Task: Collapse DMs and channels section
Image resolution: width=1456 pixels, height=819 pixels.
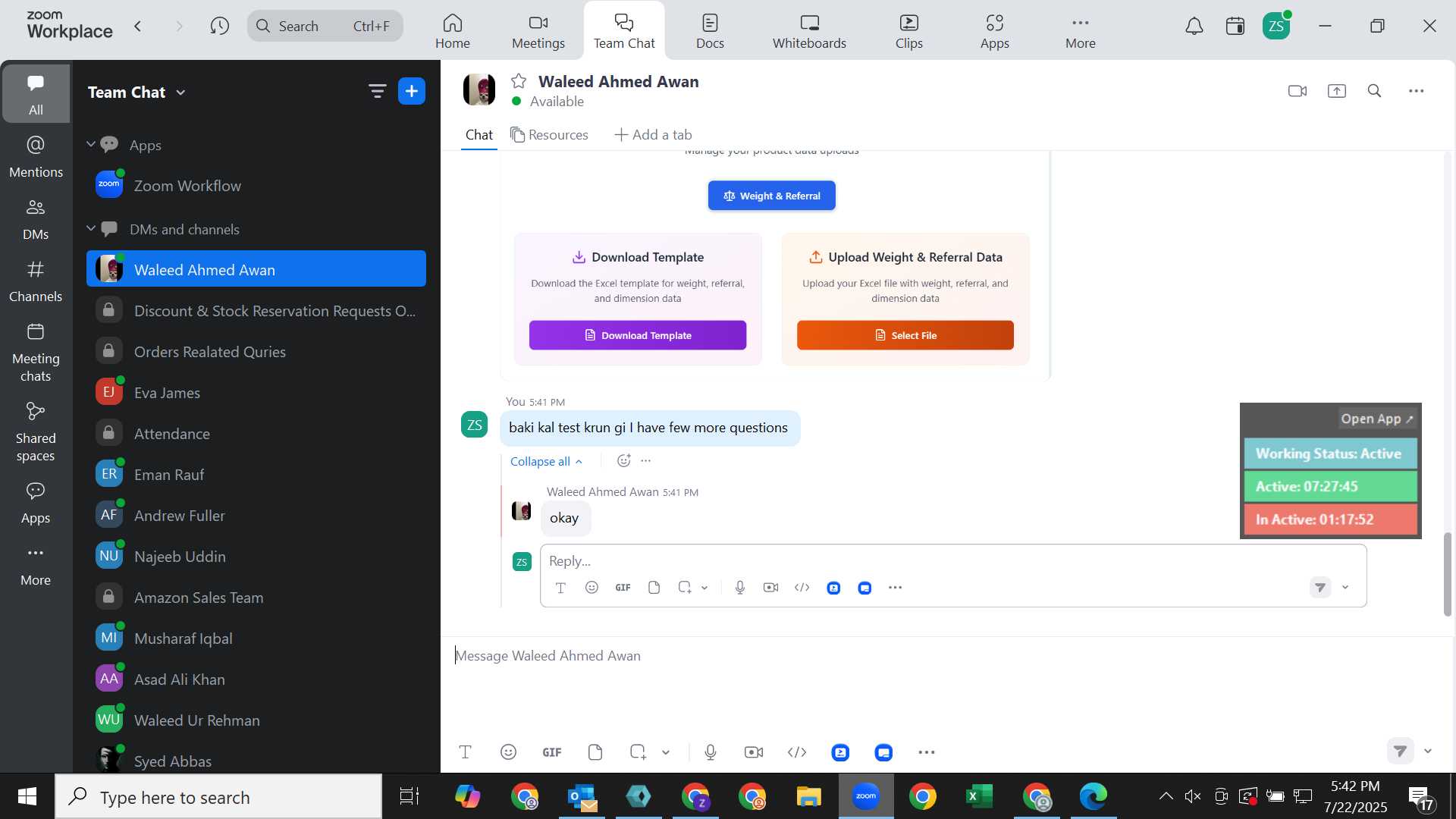Action: point(91,228)
